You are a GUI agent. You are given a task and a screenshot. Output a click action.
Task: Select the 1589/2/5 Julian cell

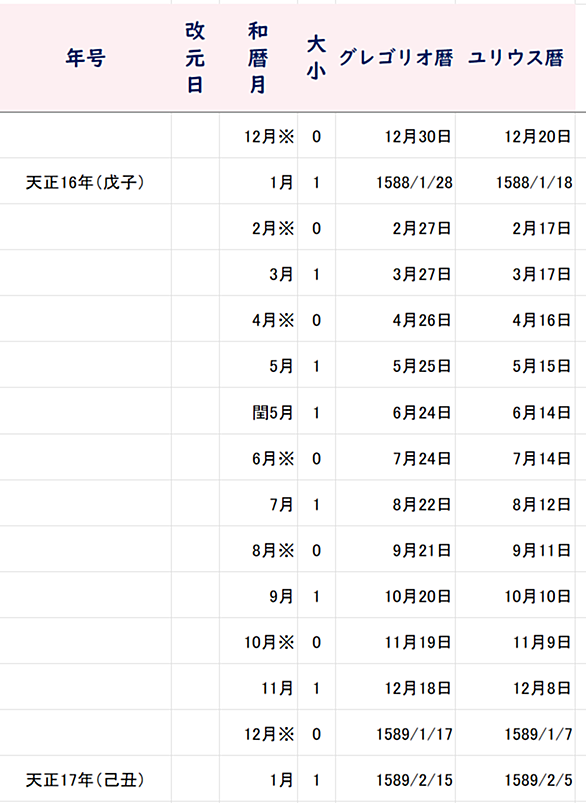coord(515,780)
